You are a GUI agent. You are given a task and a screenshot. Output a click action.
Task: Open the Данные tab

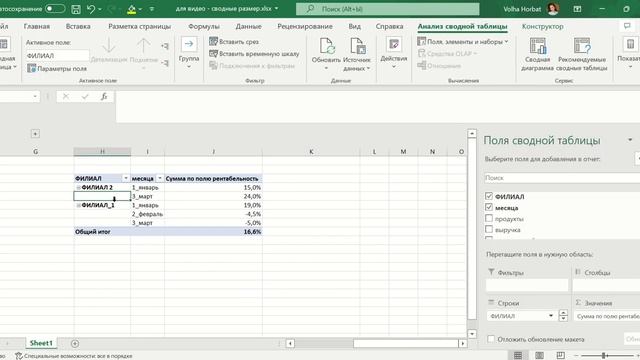tap(249, 26)
